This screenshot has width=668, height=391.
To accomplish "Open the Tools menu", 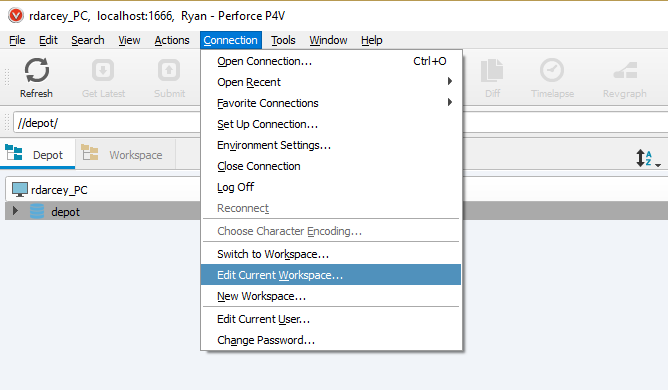I will [x=283, y=40].
